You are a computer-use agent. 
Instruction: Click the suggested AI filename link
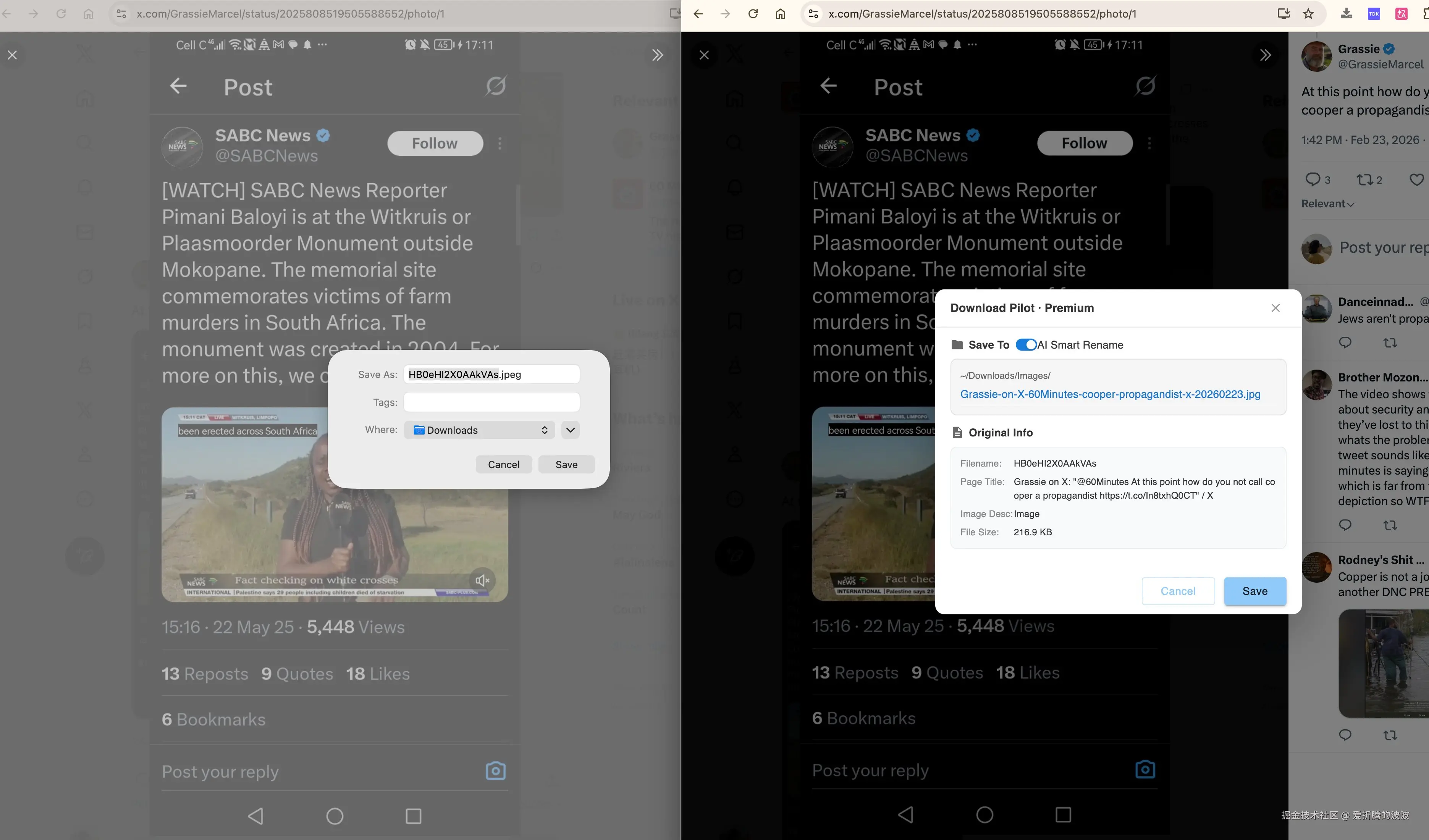(1110, 394)
